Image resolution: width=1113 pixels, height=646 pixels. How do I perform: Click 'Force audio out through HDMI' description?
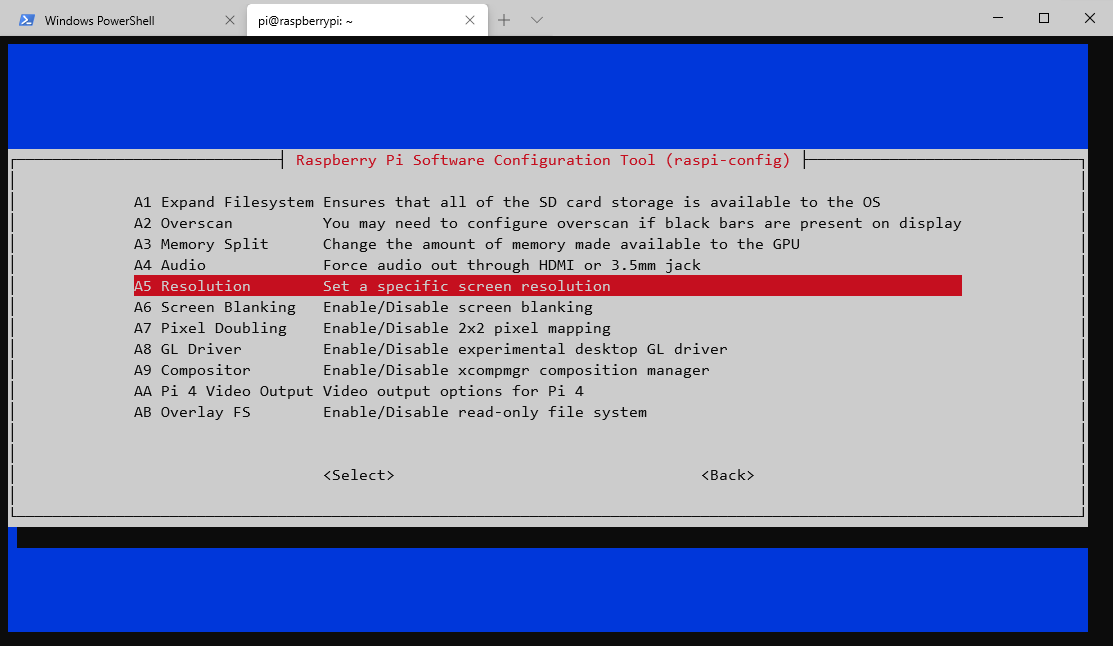click(x=512, y=265)
